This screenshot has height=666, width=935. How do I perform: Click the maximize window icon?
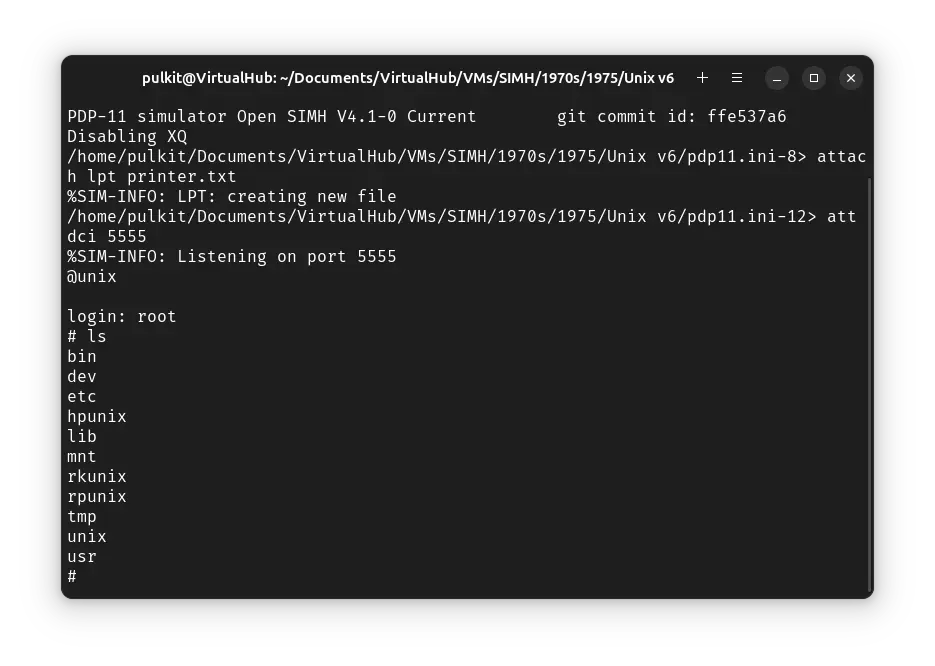[x=813, y=78]
